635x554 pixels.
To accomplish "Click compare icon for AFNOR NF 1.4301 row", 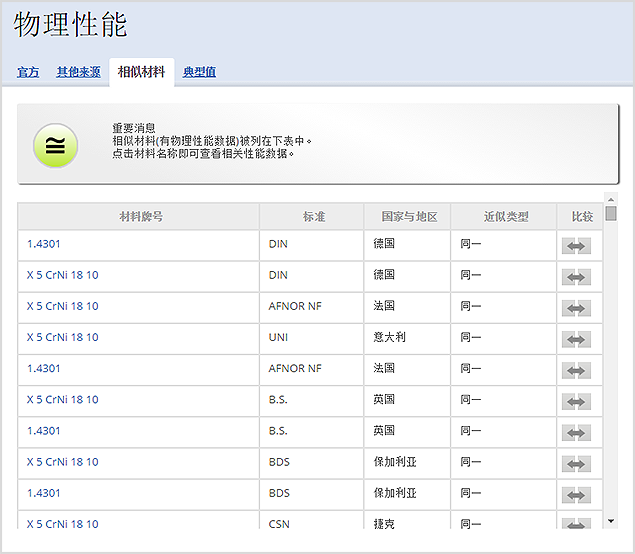I will [576, 371].
